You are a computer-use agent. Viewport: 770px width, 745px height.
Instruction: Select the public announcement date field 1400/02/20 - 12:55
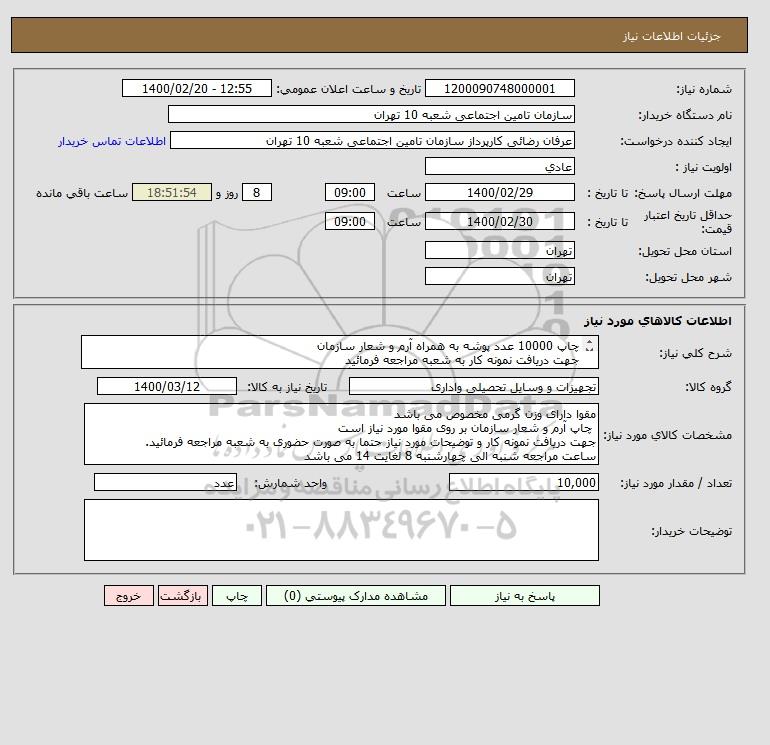pyautogui.click(x=196, y=88)
